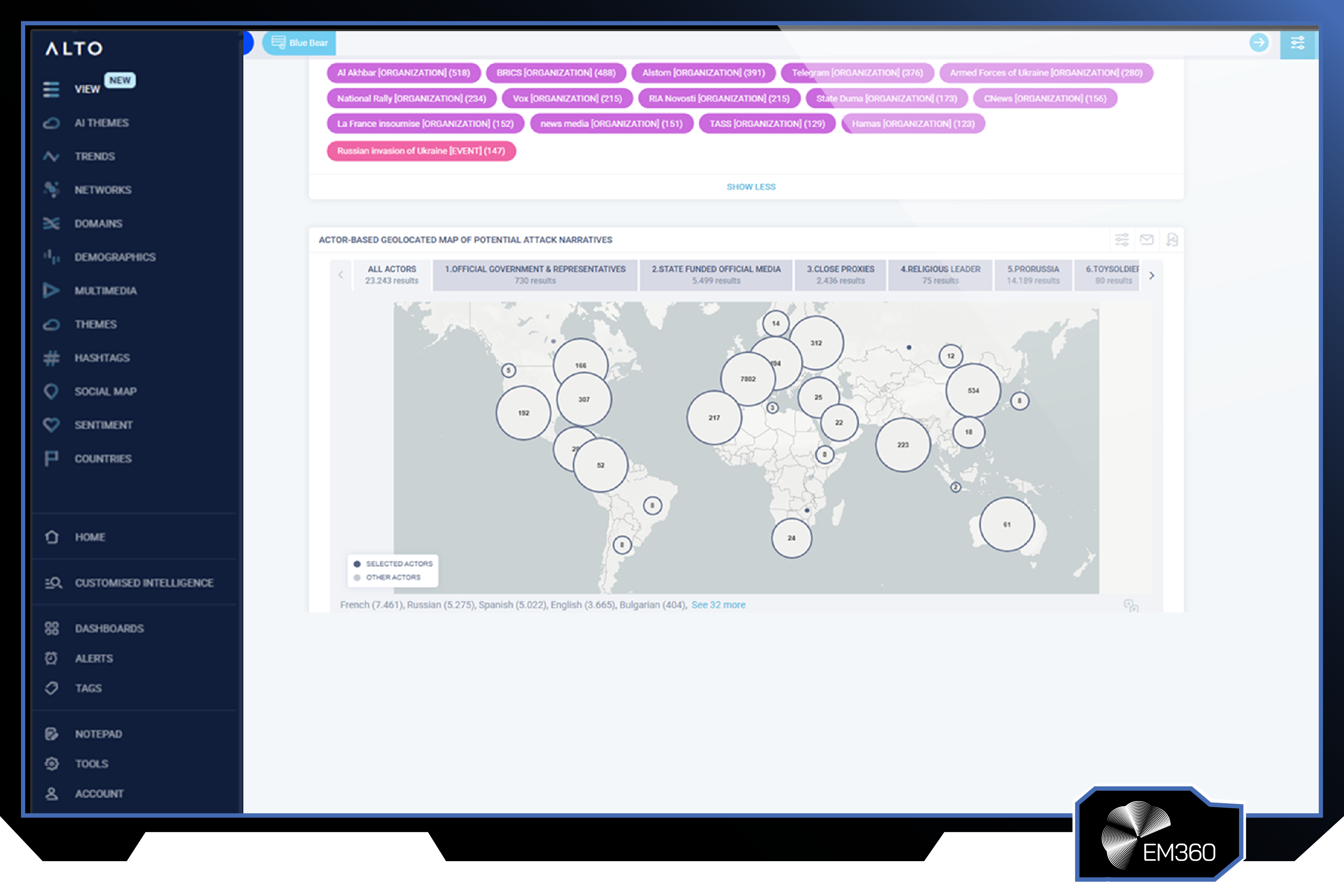Click the 534 cluster over East Asia
Viewport: 1344px width, 896px height.
coord(973,390)
